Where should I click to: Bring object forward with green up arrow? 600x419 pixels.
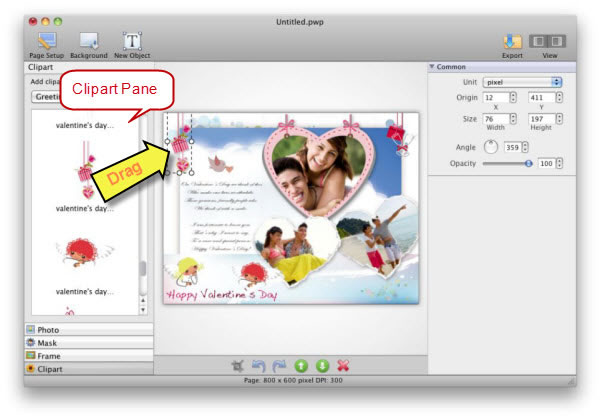300,366
